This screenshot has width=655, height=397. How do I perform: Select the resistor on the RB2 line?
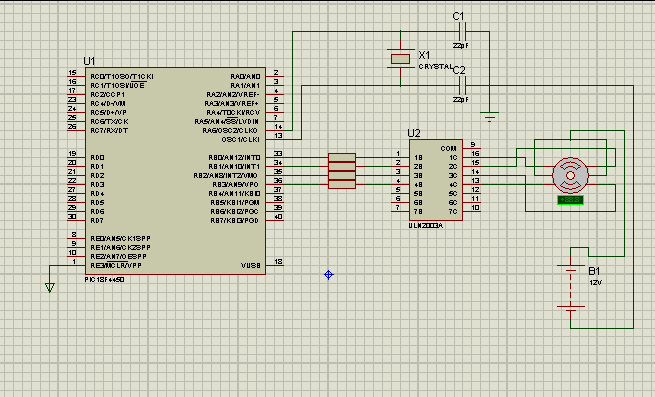[342, 176]
